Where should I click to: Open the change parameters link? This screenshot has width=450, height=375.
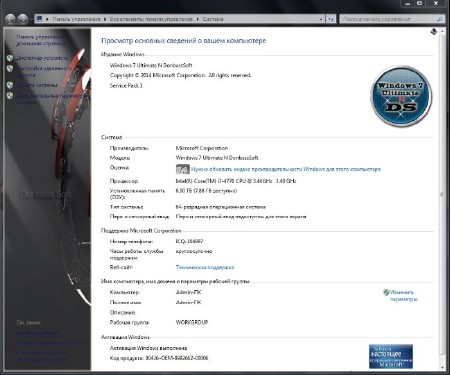tap(404, 296)
